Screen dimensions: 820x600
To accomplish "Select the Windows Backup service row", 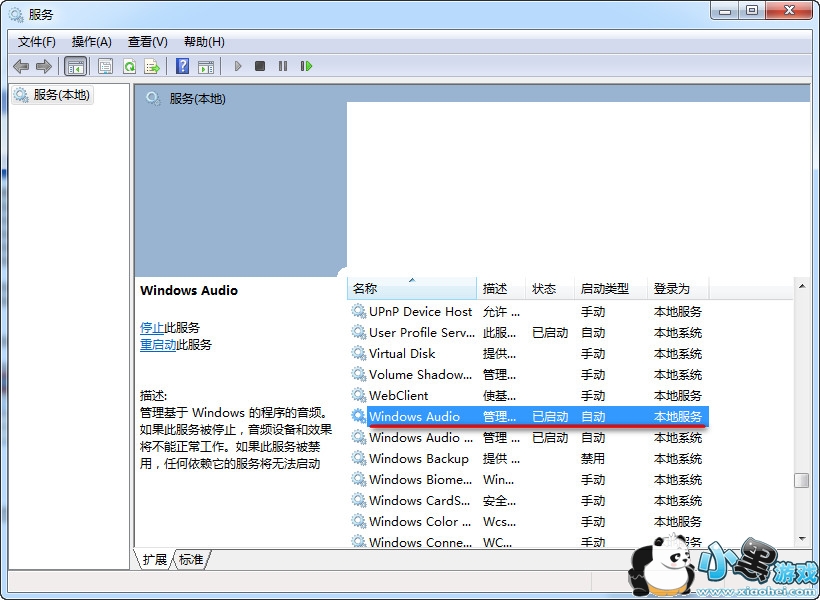I will point(418,459).
